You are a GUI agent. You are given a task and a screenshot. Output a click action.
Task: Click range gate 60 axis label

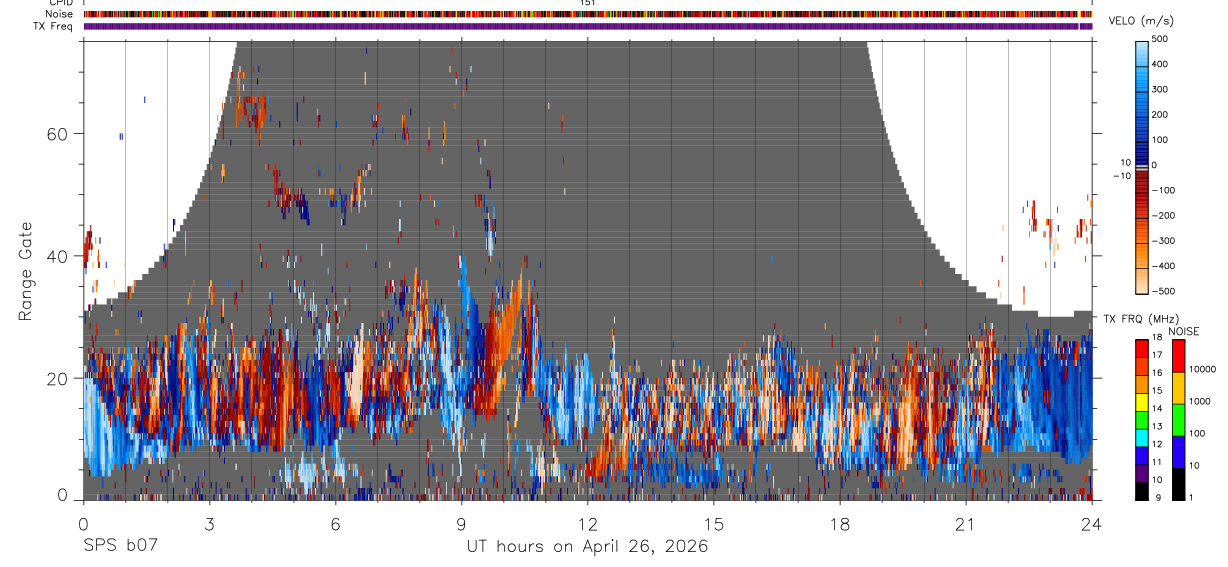click(x=56, y=133)
